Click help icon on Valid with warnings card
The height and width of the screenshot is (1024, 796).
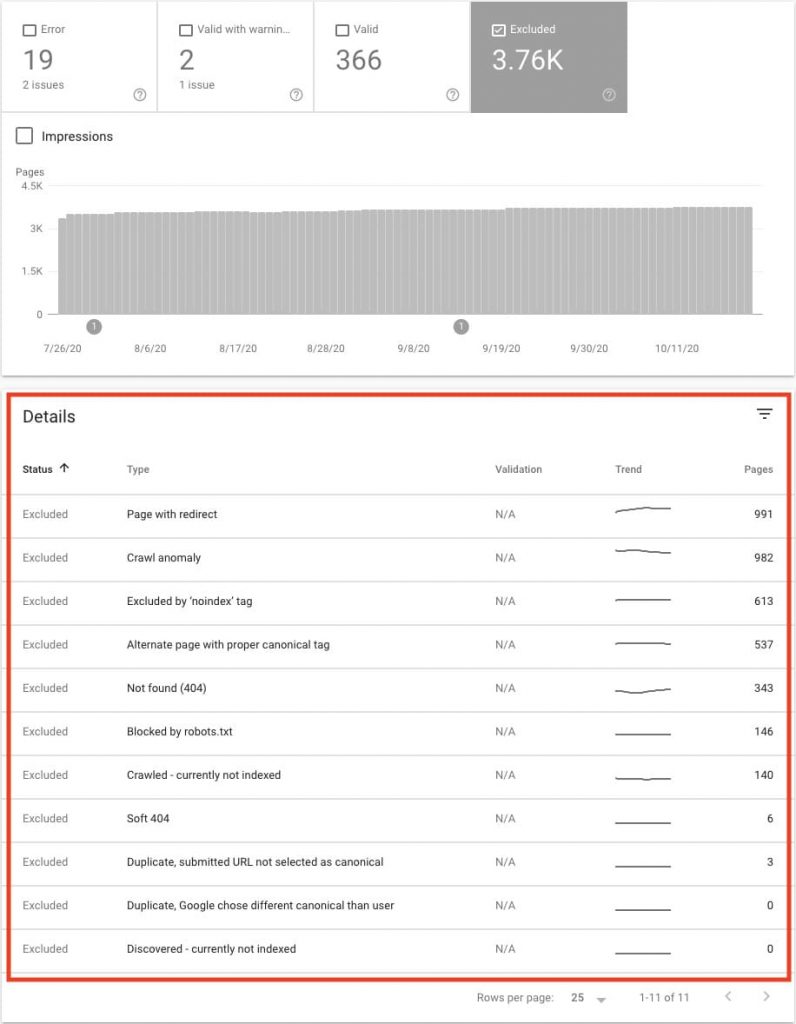click(x=296, y=95)
